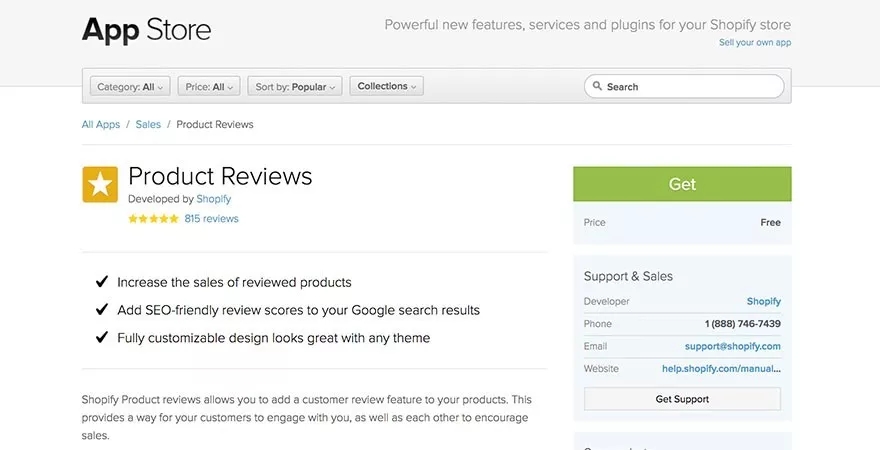
Task: Click the phone number 1 (888) 746-7439
Action: [x=742, y=324]
